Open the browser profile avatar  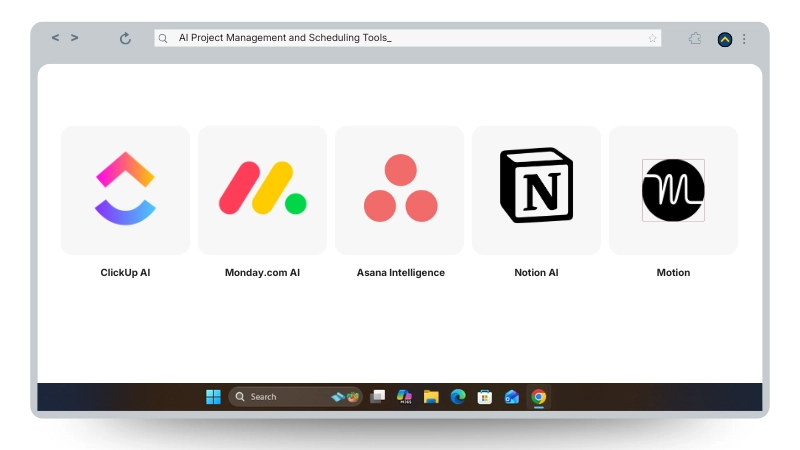[724, 39]
